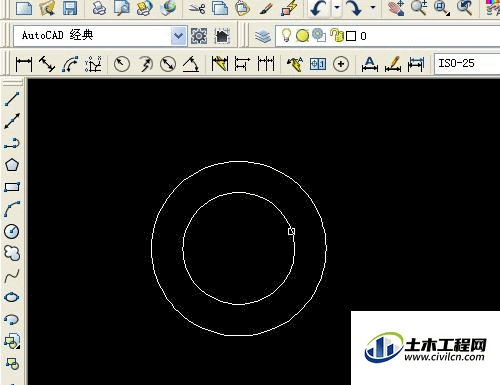Viewport: 500px width, 385px height.
Task: Open Plot Preview icon
Action: (122, 7)
